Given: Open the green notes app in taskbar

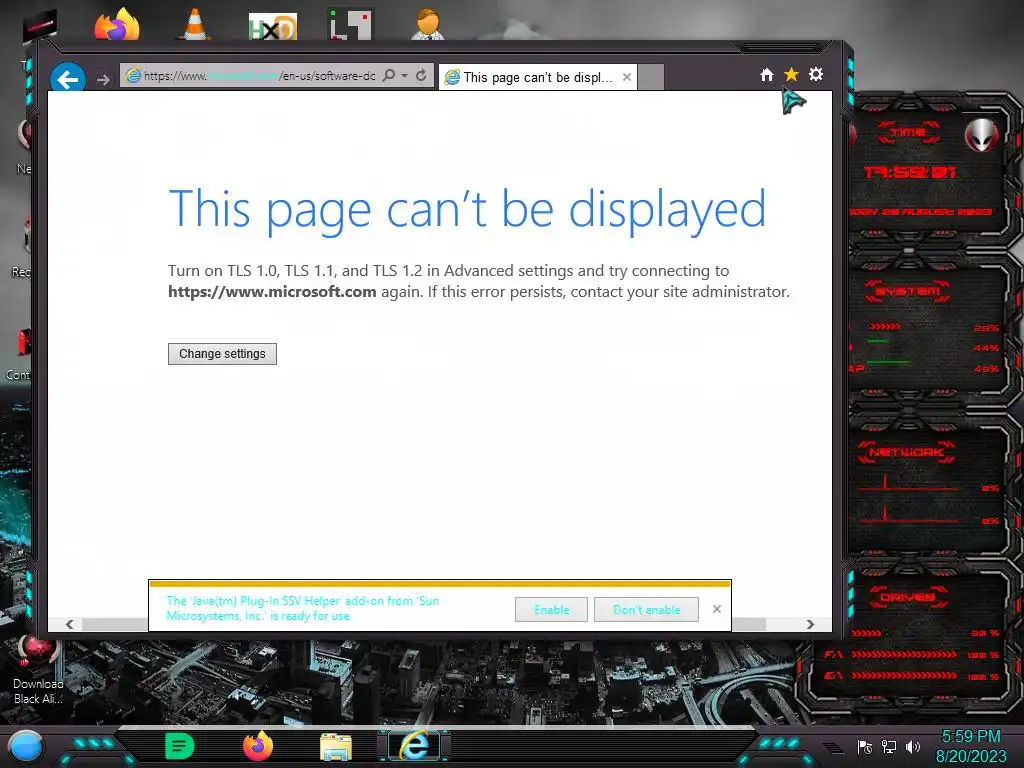Looking at the screenshot, I should coord(180,746).
